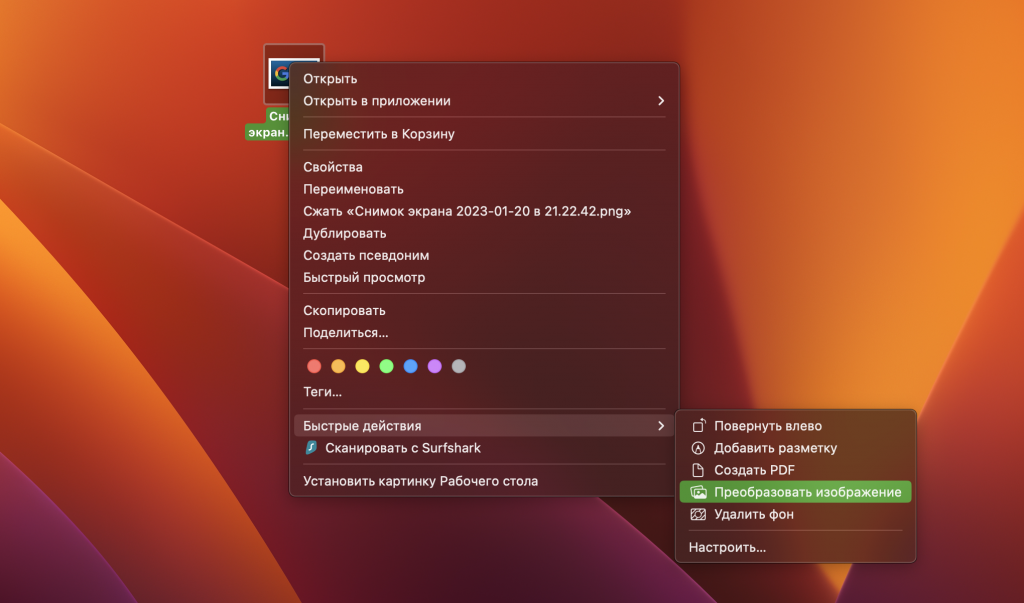
Task: Choose Открыть в приложении menu entry
Action: coord(484,101)
